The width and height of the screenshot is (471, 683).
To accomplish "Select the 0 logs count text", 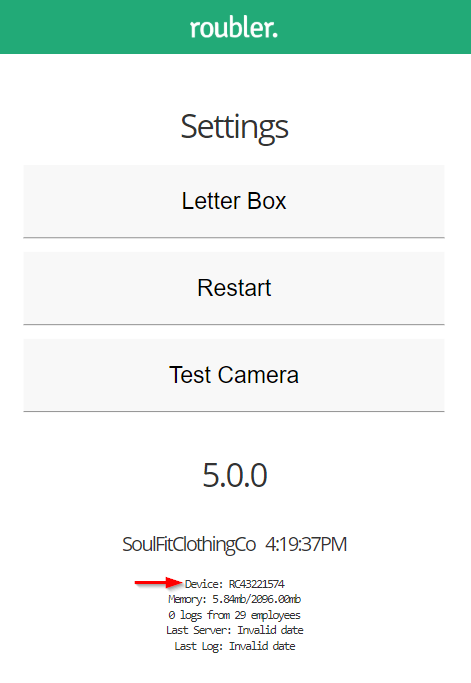I will [x=185, y=615].
